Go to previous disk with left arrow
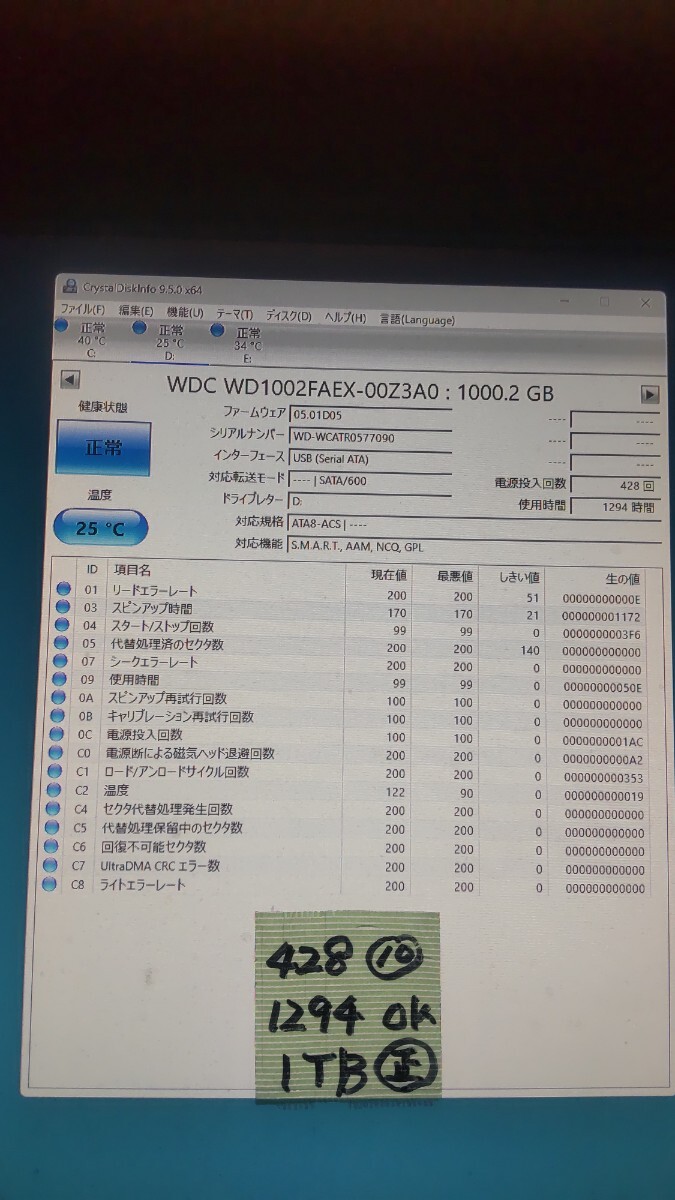The width and height of the screenshot is (675, 1200). pos(70,380)
